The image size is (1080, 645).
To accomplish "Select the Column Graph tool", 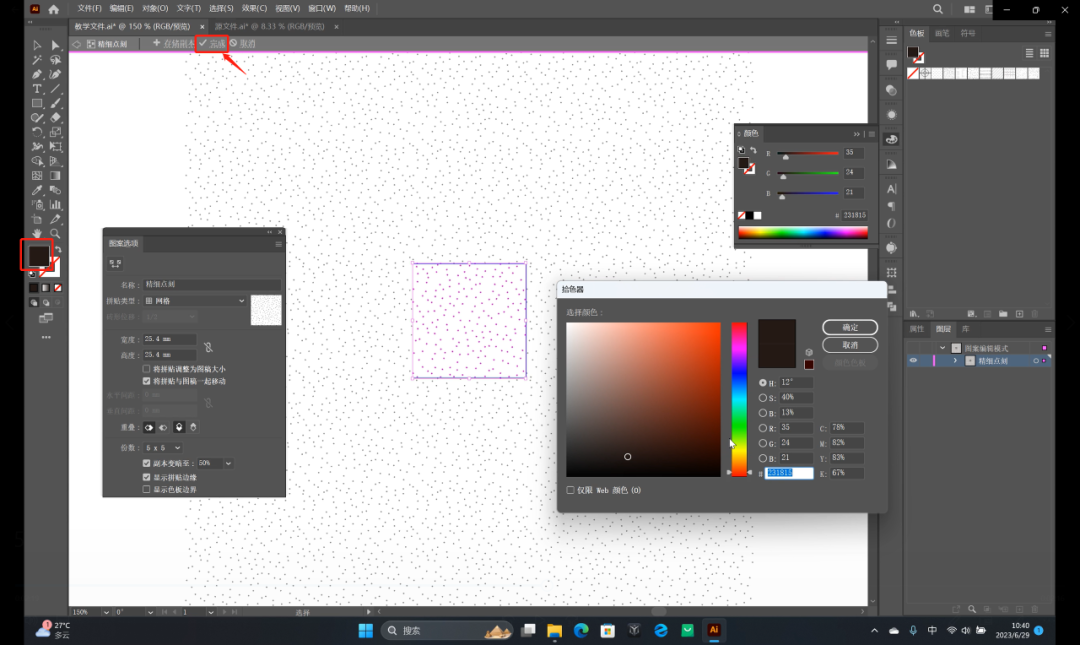I will pyautogui.click(x=55, y=205).
